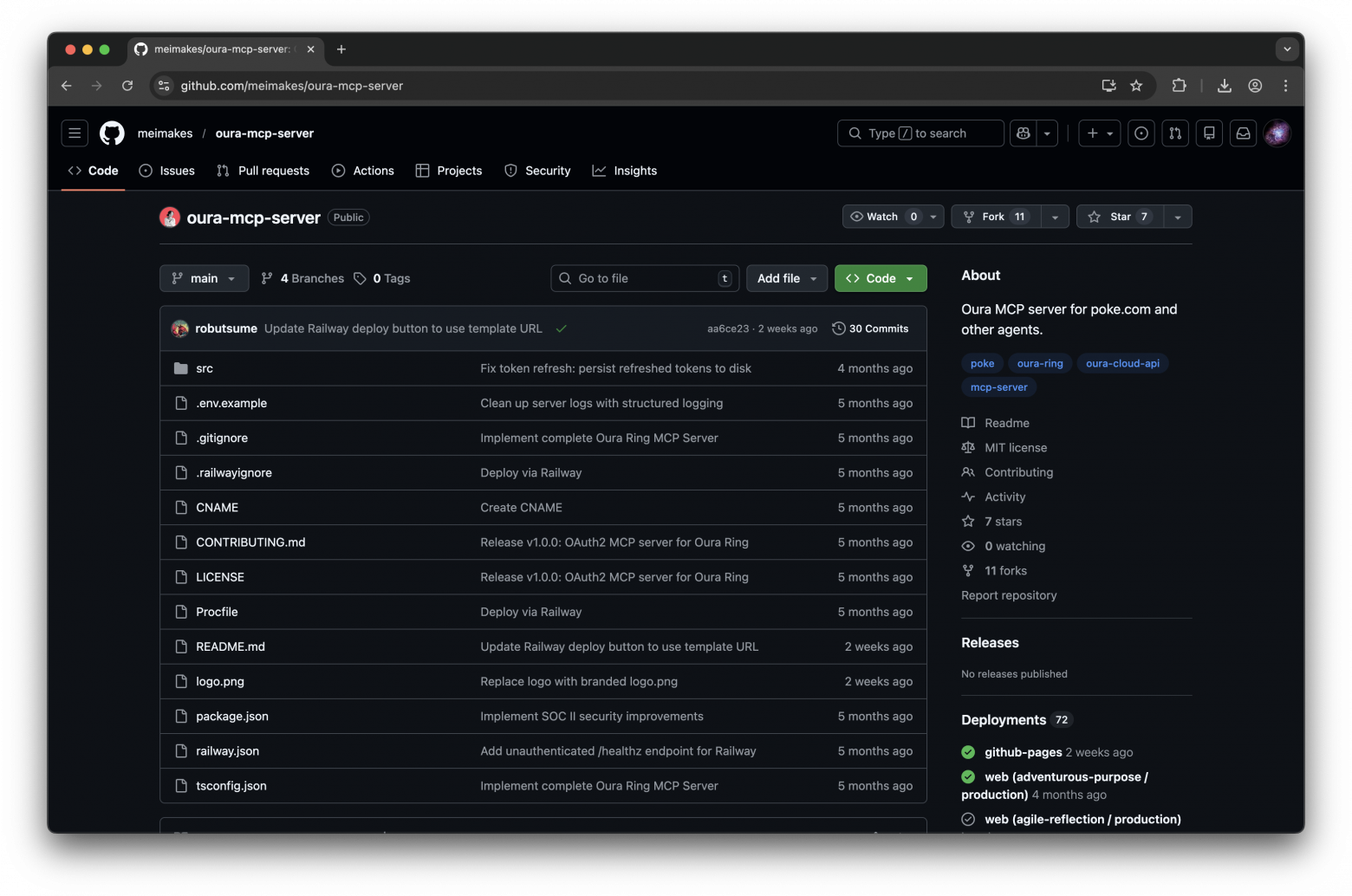Screen dimensions: 1352x896
Task: Open the commit status checkmark
Action: pyautogui.click(x=562, y=329)
